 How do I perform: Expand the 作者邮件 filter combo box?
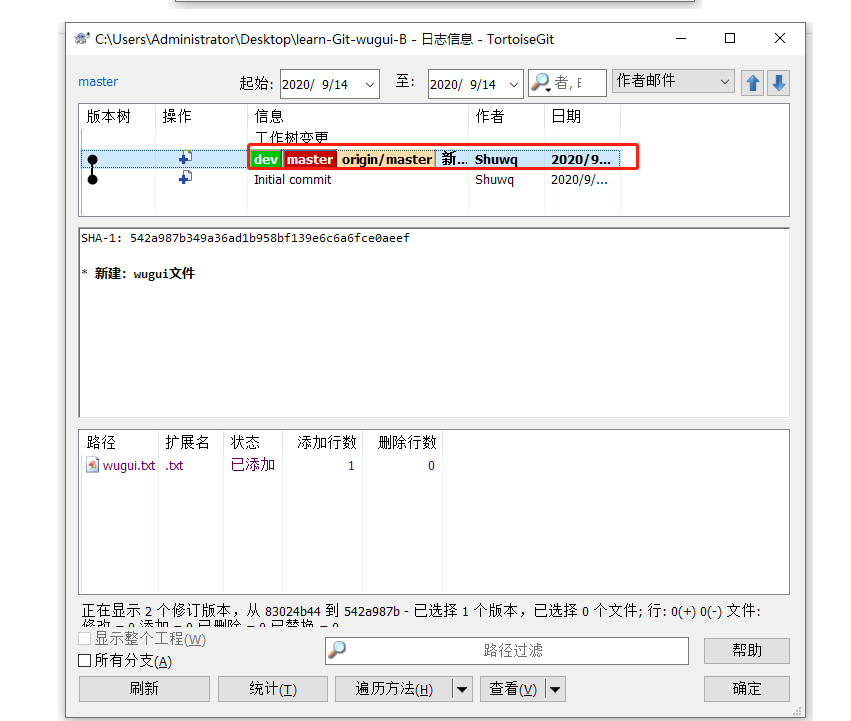pyautogui.click(x=724, y=81)
